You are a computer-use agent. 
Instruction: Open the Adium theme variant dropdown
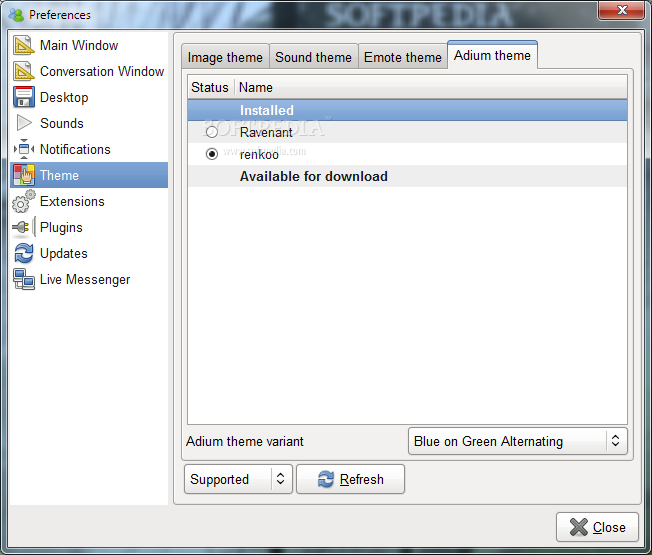(x=518, y=441)
